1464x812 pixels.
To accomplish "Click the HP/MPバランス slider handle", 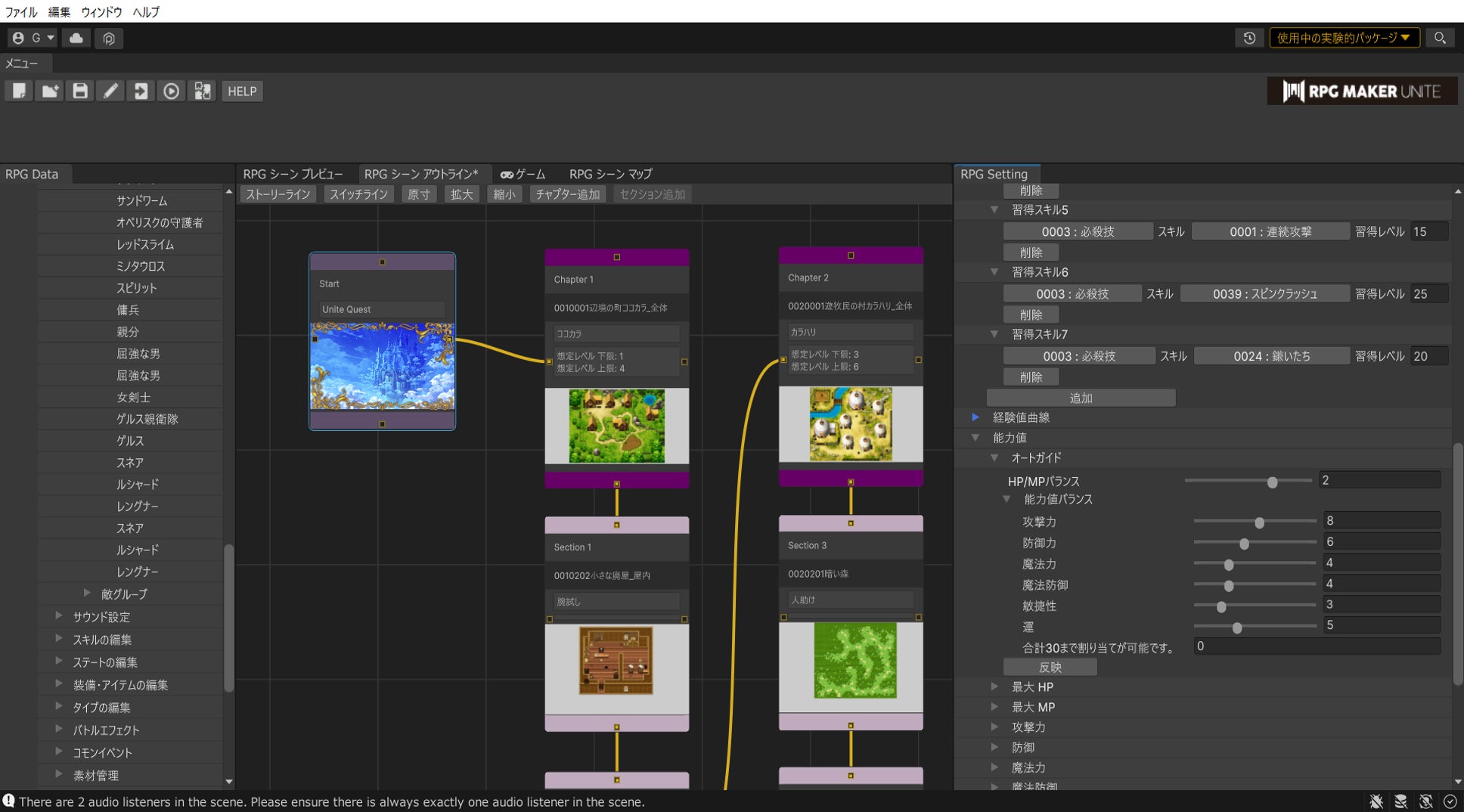I will pos(1272,482).
